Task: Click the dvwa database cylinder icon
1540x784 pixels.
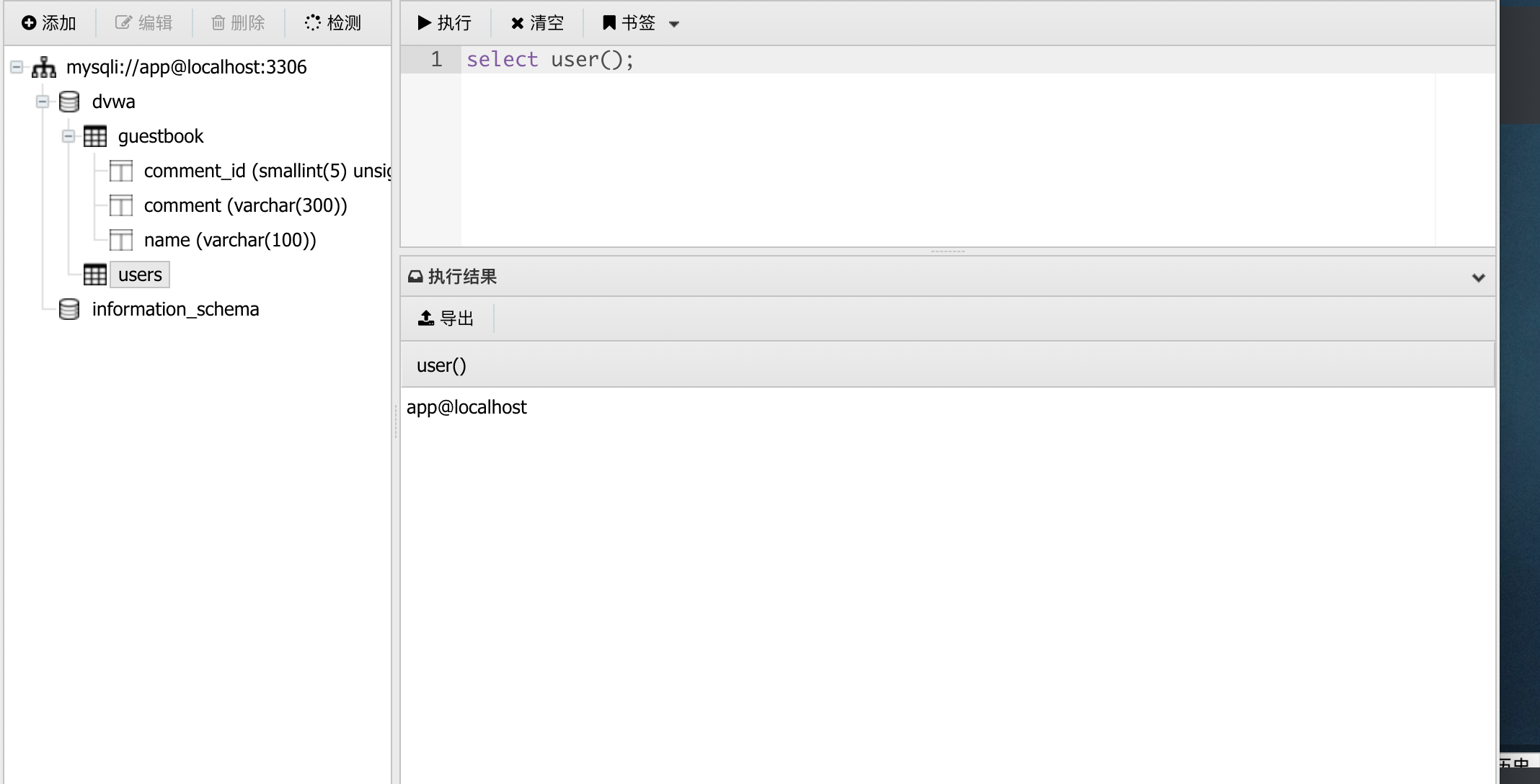Action: (x=69, y=102)
